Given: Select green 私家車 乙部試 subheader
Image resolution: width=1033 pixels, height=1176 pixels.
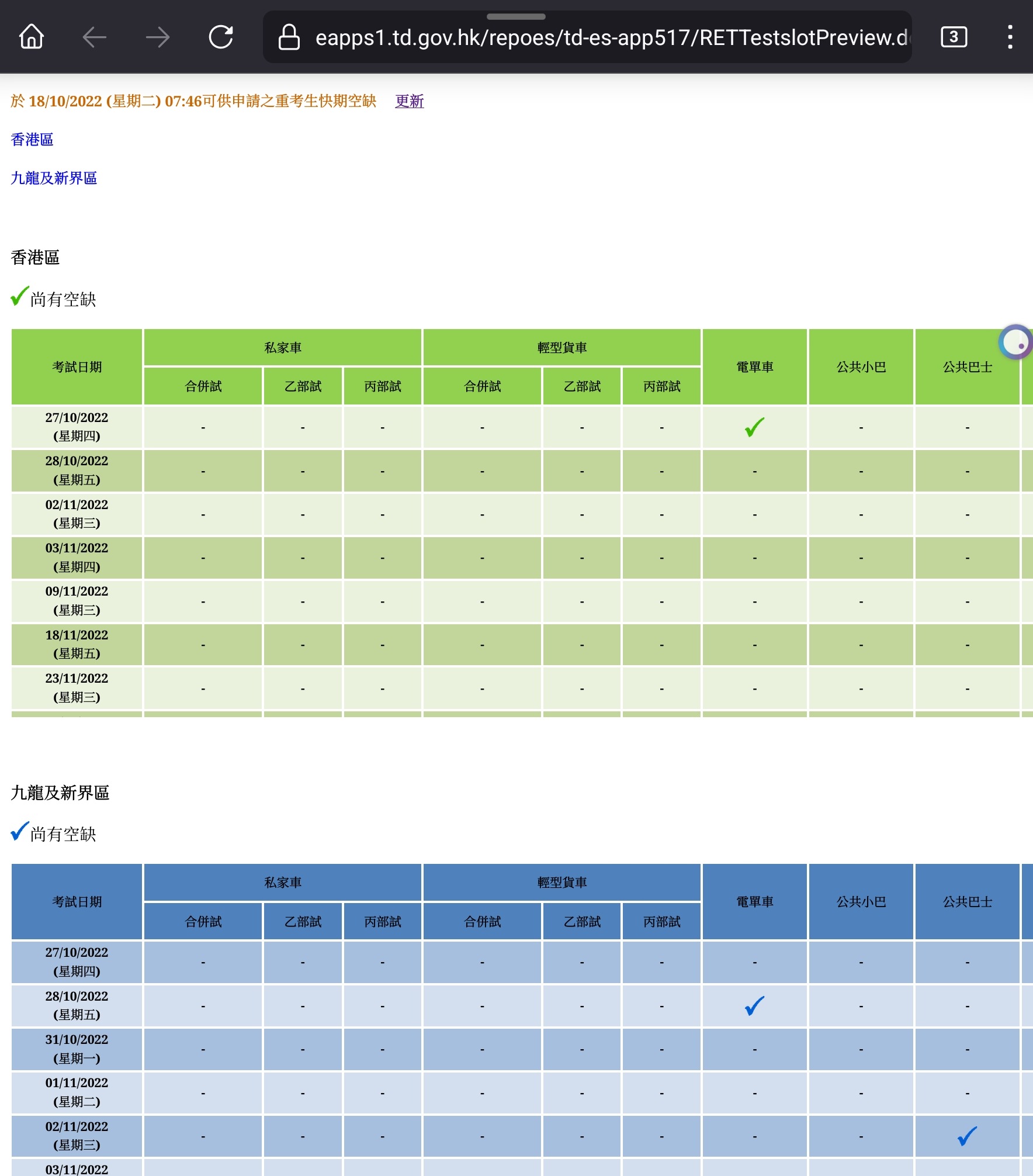Looking at the screenshot, I should point(303,386).
